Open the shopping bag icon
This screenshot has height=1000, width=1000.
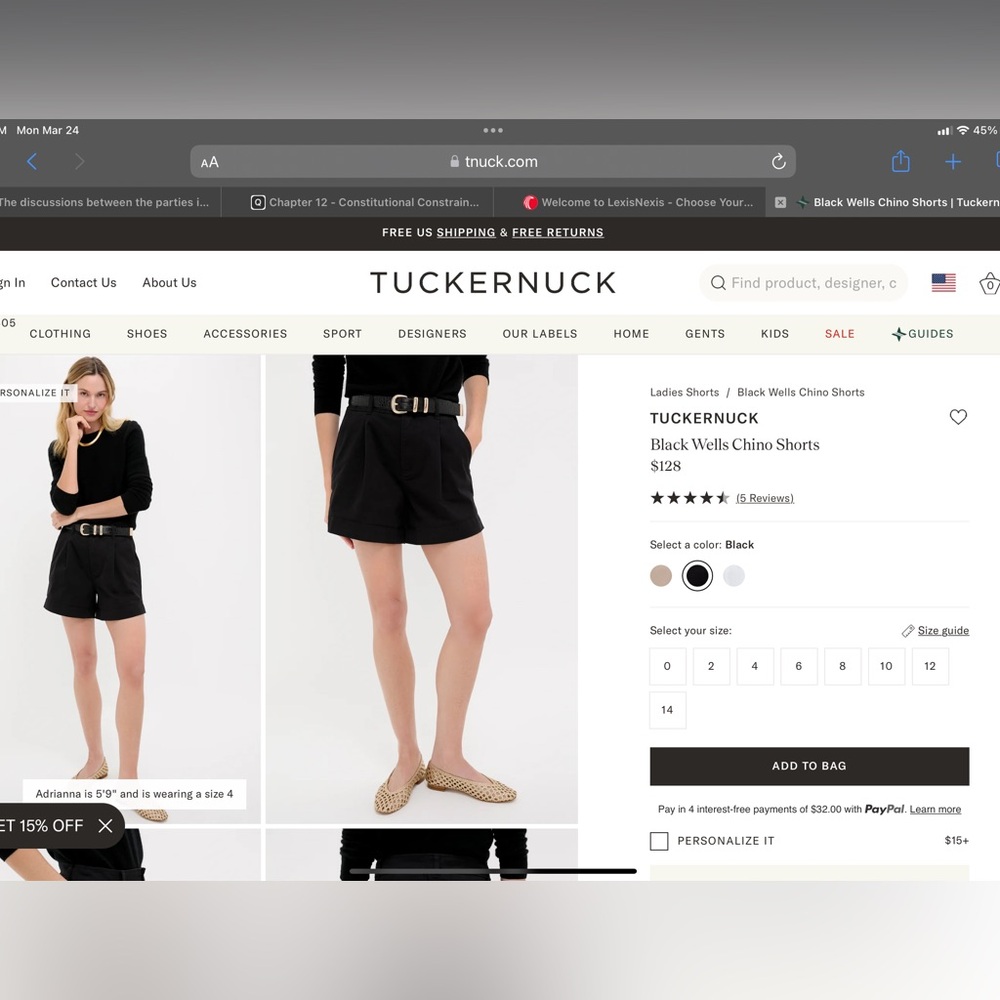[989, 283]
